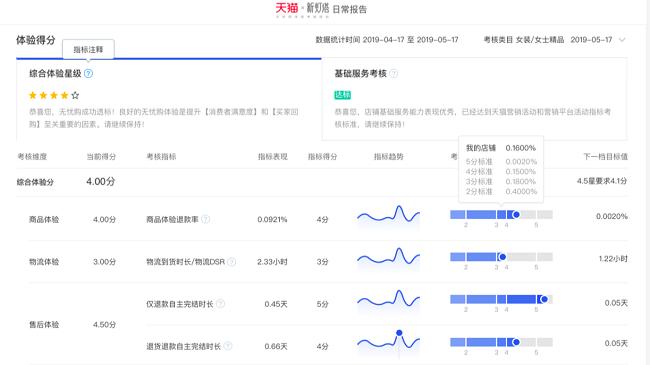Click the 综合体验分 row label
Screen dimensions: 650x365
35,182
